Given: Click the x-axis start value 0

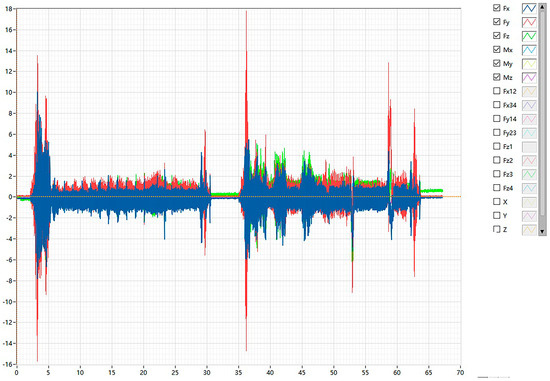Looking at the screenshot, I should click(x=16, y=373).
